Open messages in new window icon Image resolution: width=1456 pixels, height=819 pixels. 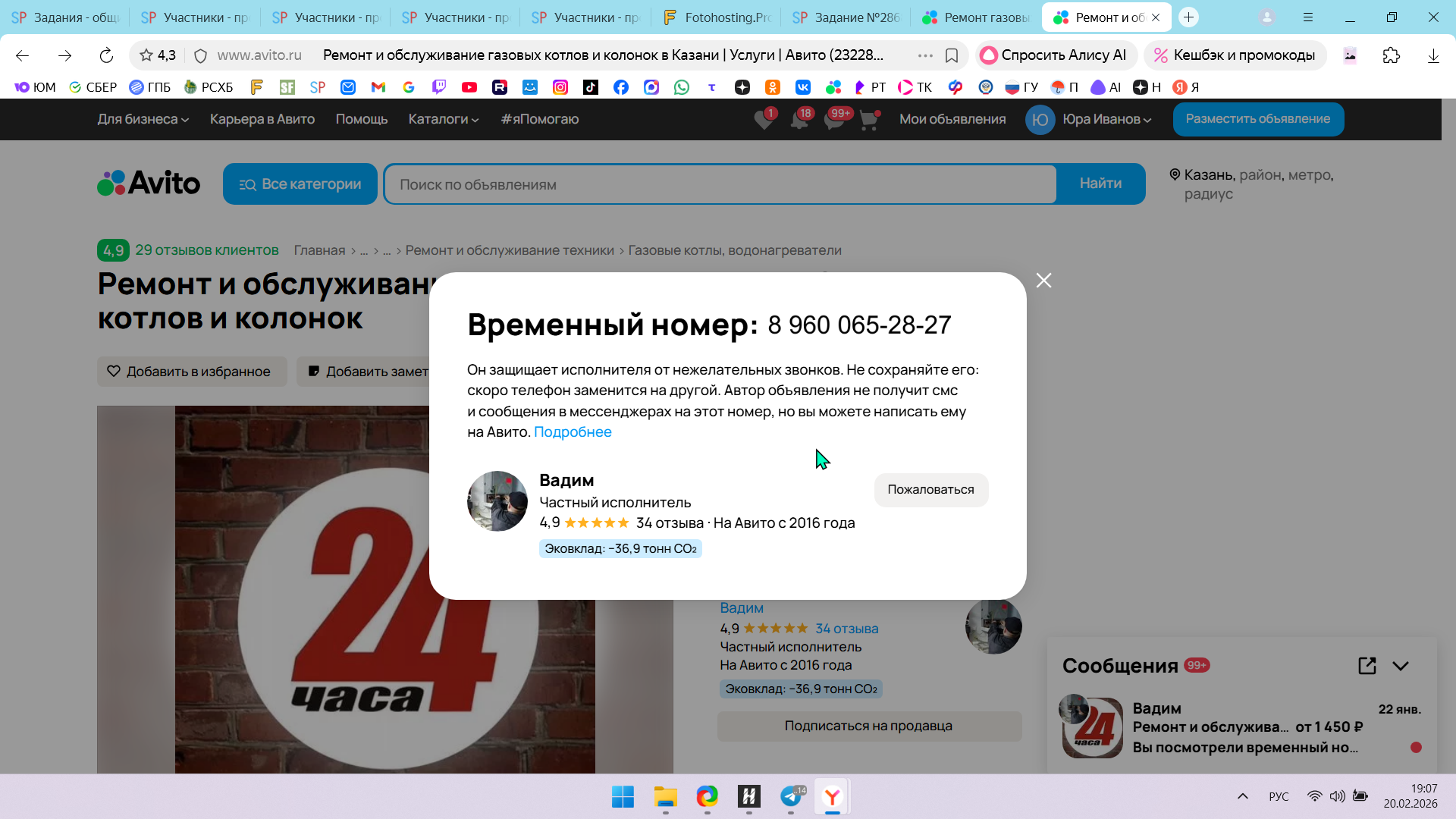pos(1367,666)
